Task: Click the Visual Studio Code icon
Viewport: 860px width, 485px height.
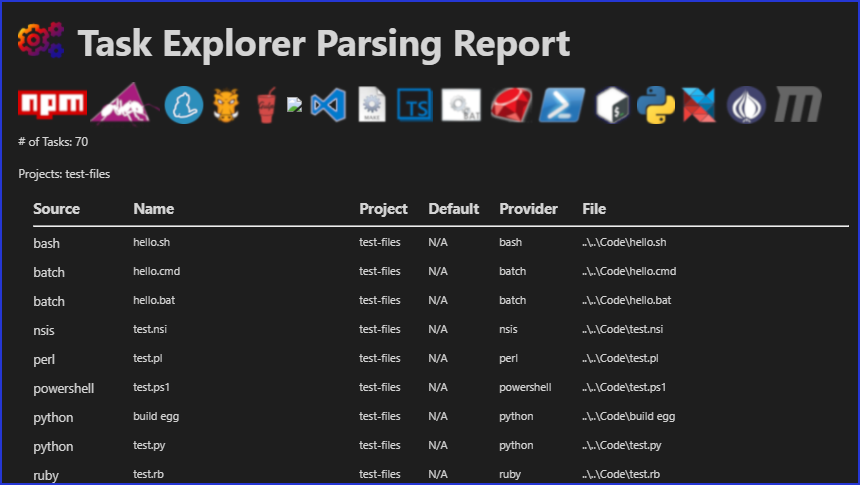Action: 328,104
